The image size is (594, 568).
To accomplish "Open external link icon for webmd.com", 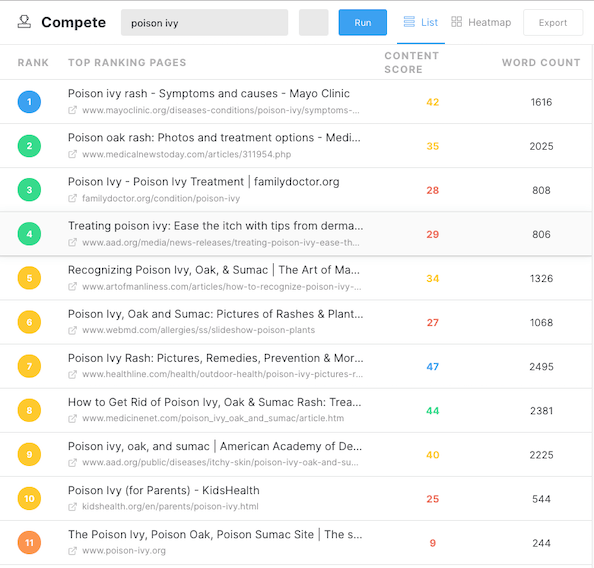I will coord(72,330).
